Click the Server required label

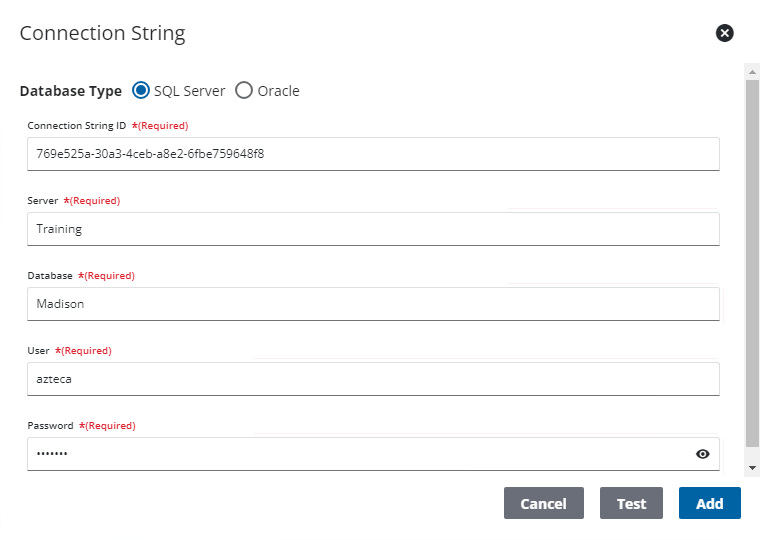[91, 201]
